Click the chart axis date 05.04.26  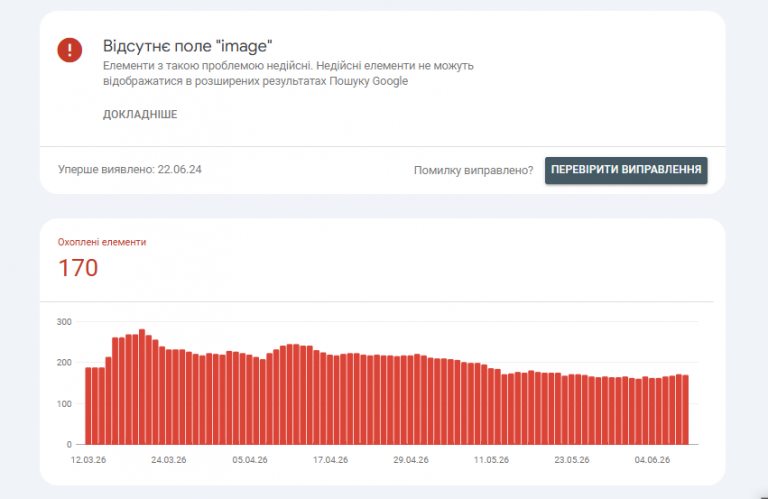(x=250, y=460)
